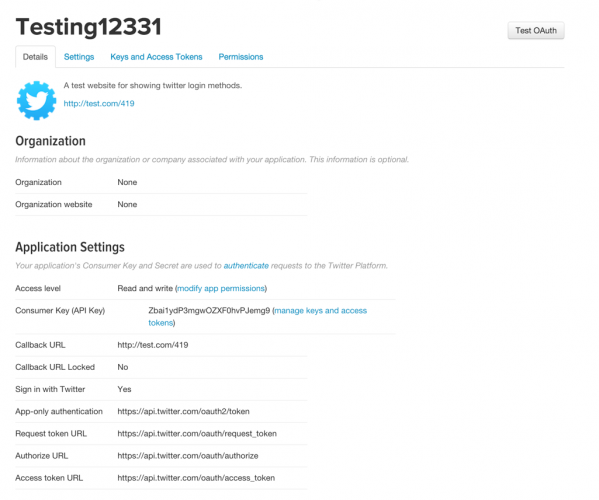This screenshot has width=599, height=500.
Task: Open Keys and Access Tokens tab
Action: (156, 57)
